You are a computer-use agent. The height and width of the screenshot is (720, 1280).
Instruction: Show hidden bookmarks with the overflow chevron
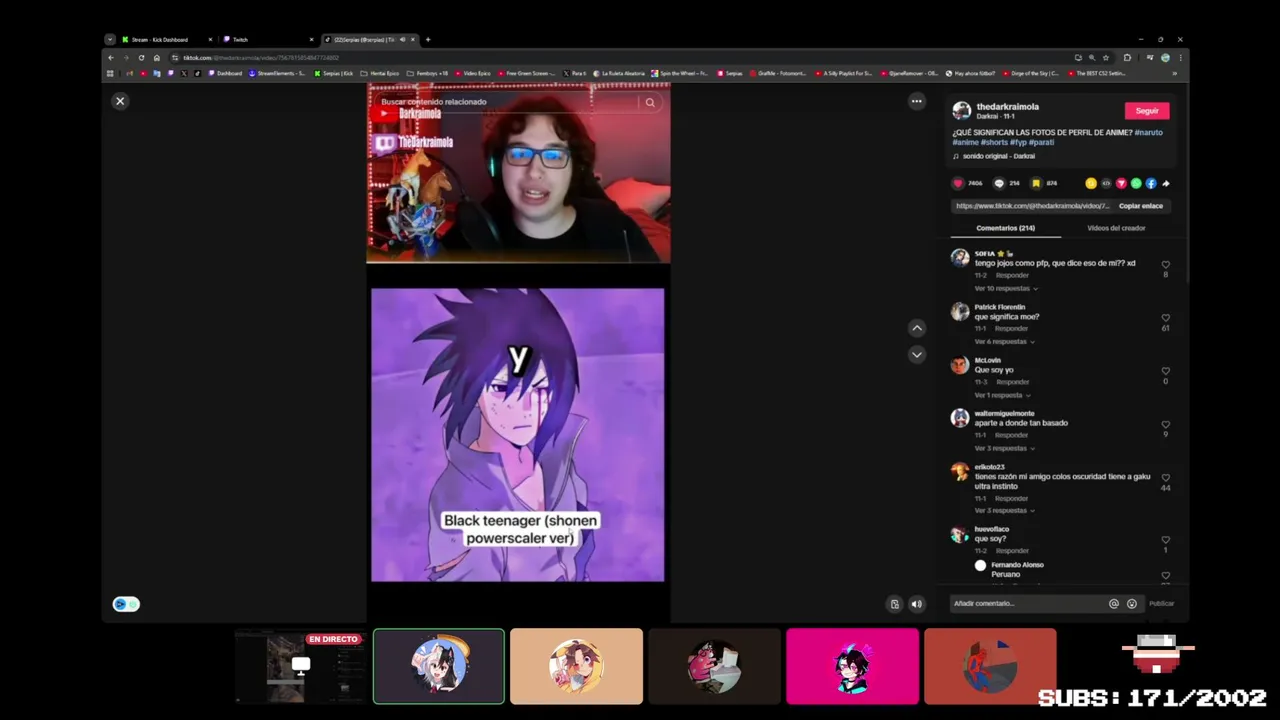pyautogui.click(x=1174, y=73)
